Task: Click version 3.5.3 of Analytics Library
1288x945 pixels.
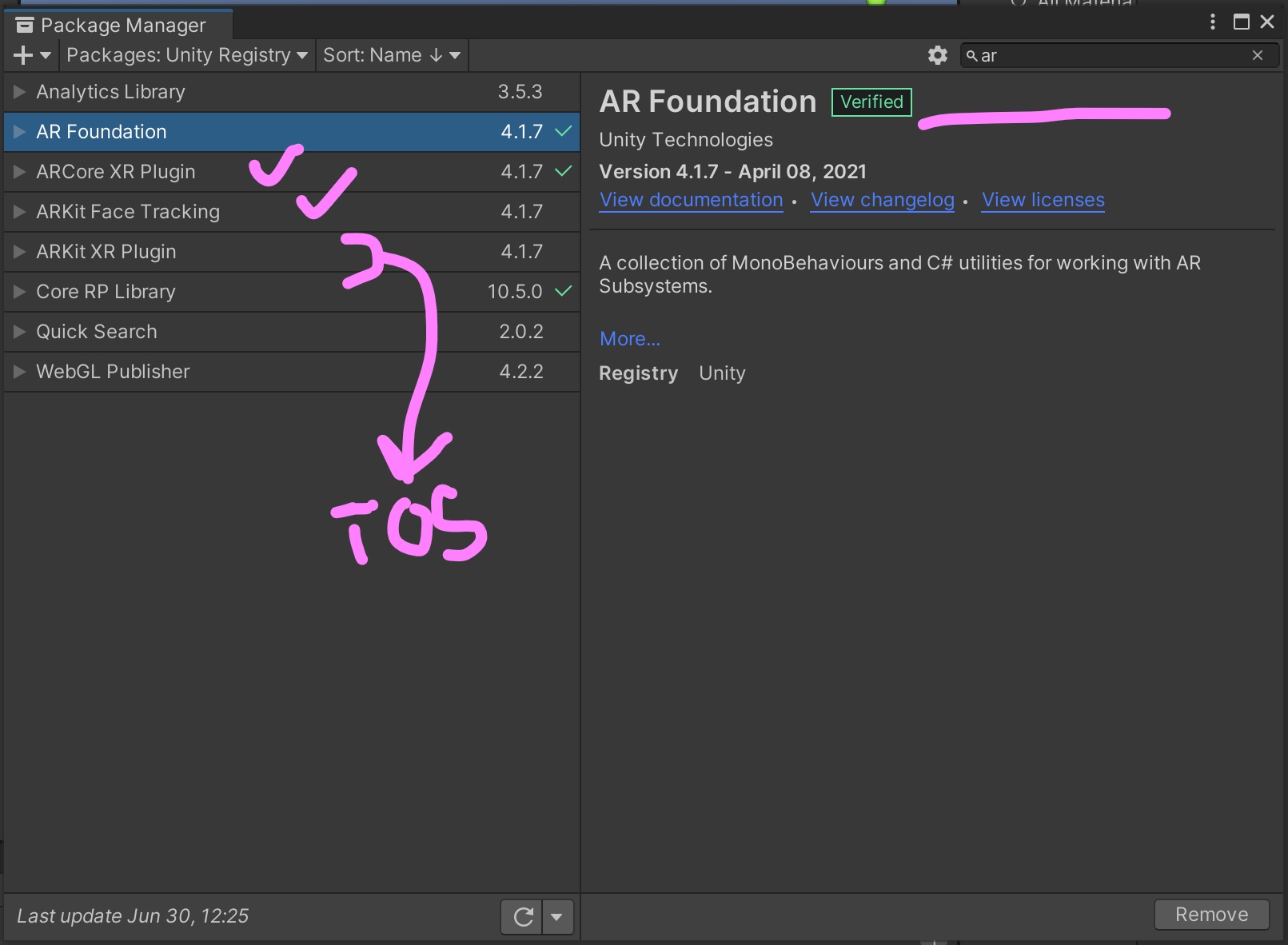Action: tap(520, 92)
